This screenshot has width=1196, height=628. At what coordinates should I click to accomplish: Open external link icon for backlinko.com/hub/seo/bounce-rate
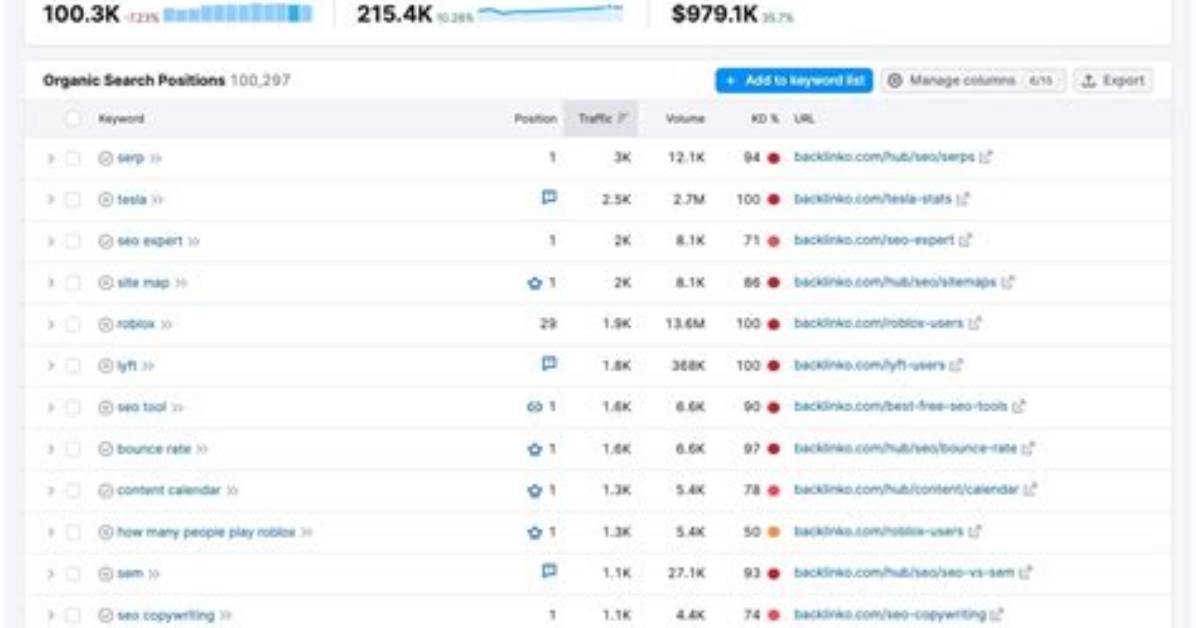(x=1028, y=449)
